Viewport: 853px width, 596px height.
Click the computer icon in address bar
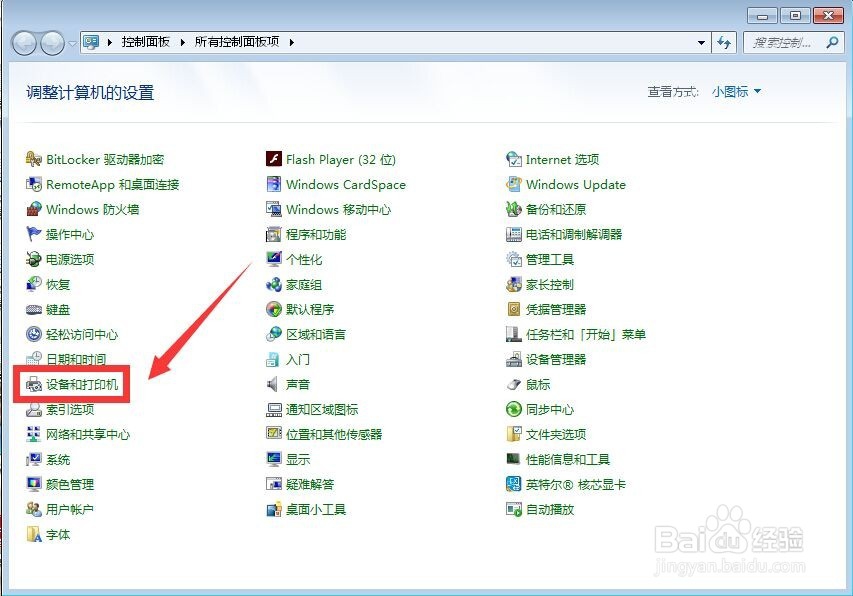tap(91, 42)
